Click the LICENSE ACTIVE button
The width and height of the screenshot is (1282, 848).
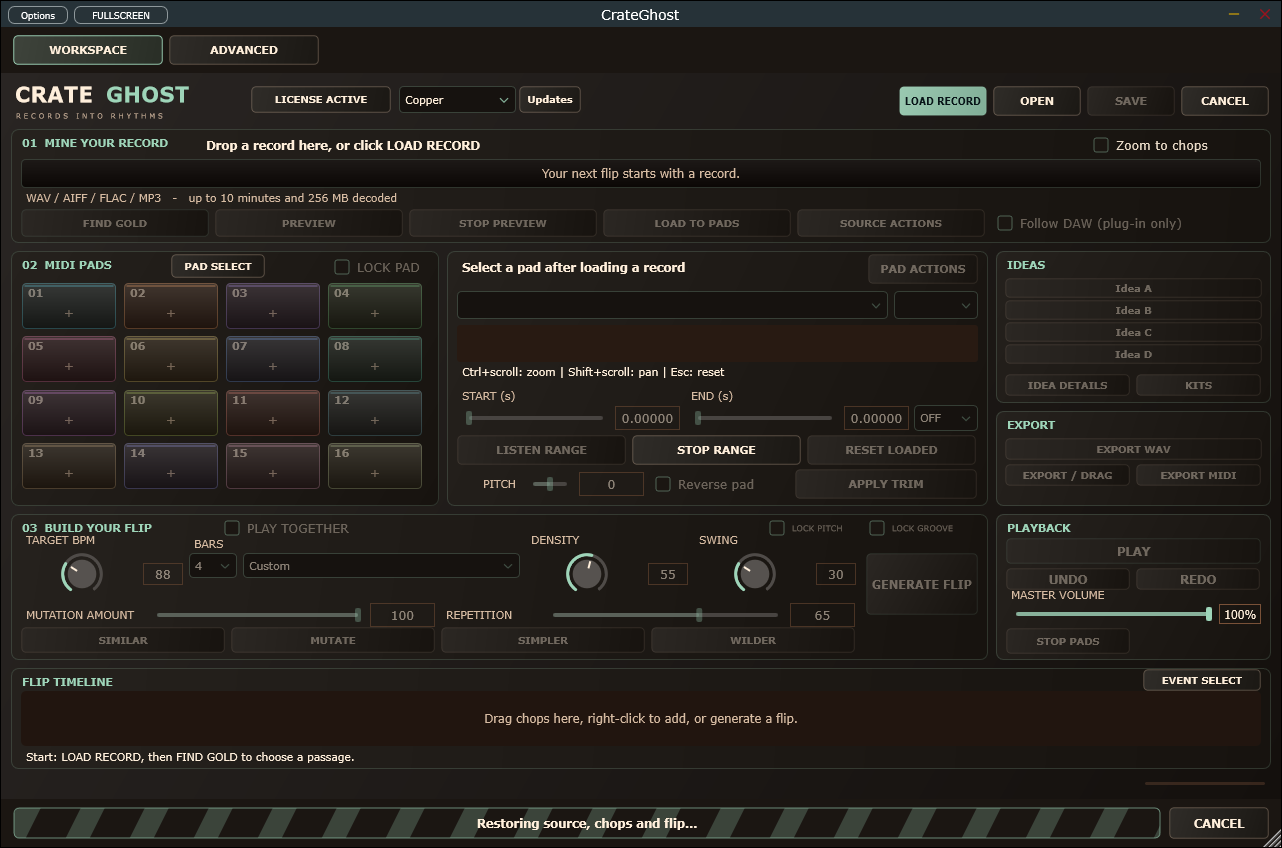point(321,100)
